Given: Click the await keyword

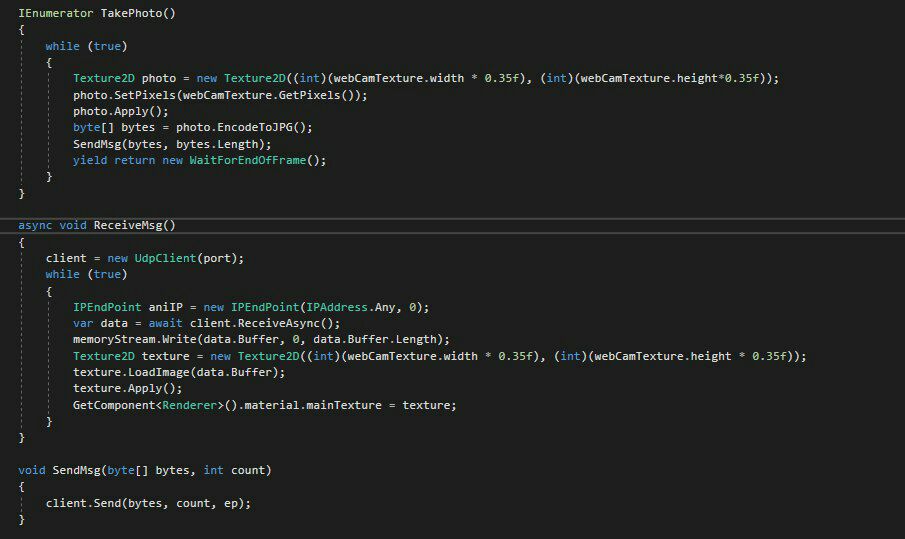Looking at the screenshot, I should 165,323.
